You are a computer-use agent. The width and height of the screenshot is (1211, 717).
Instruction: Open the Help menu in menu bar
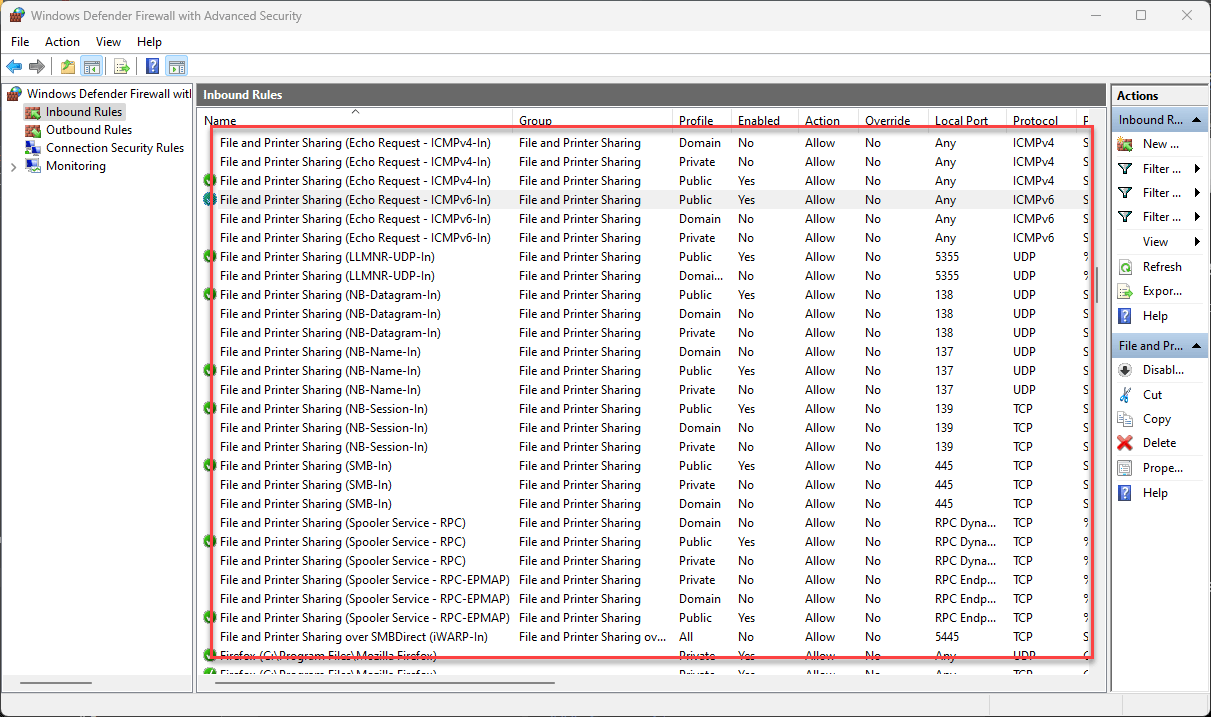click(x=149, y=42)
